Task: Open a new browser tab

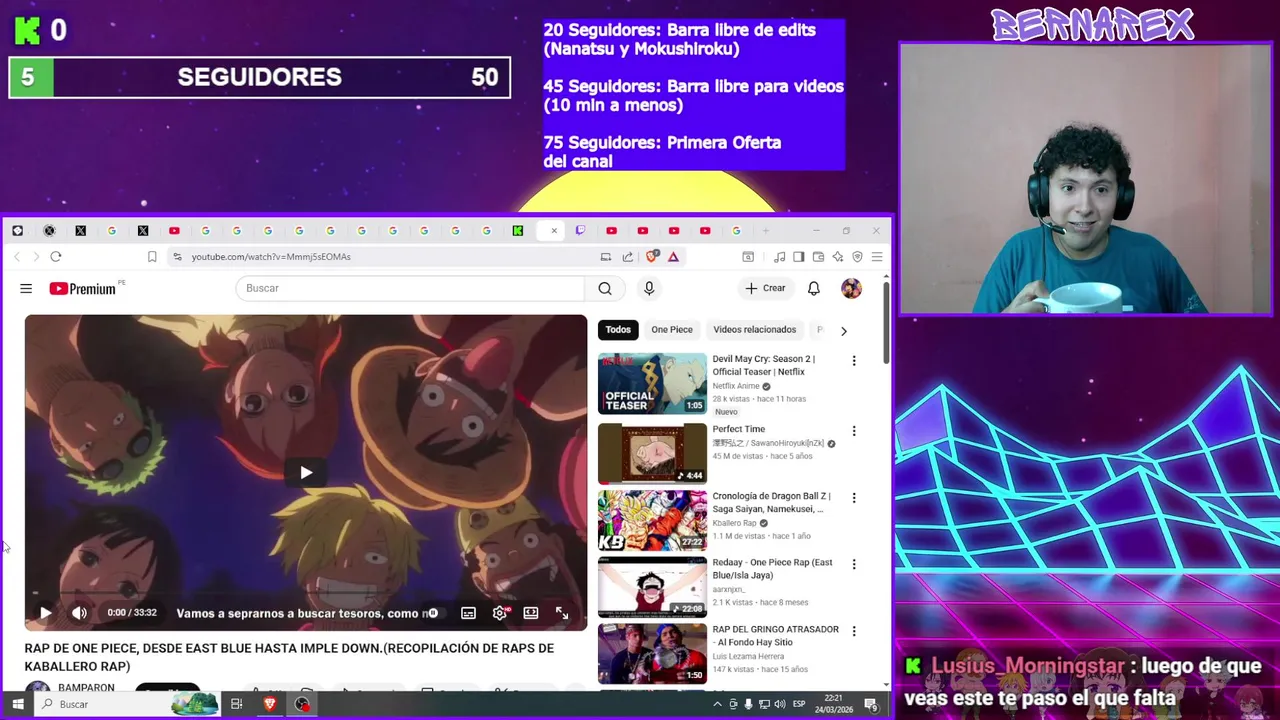Action: click(x=767, y=231)
